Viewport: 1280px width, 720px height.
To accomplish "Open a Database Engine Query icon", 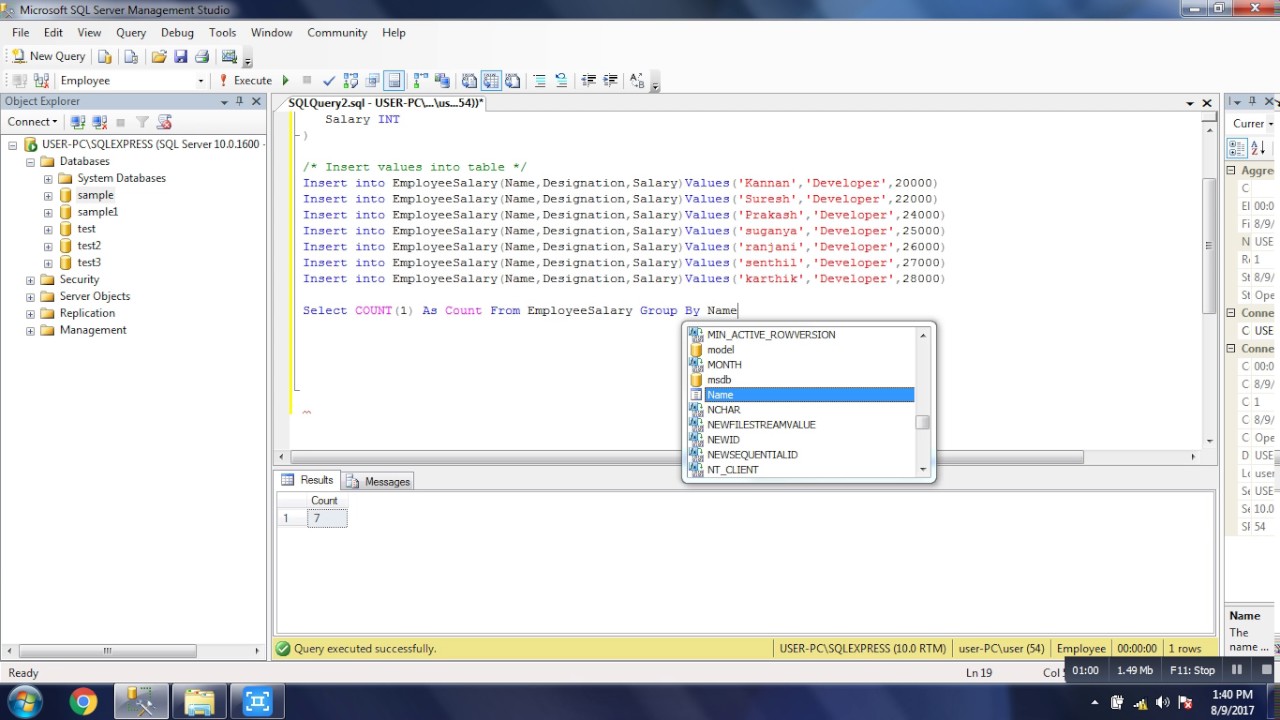I will (105, 56).
